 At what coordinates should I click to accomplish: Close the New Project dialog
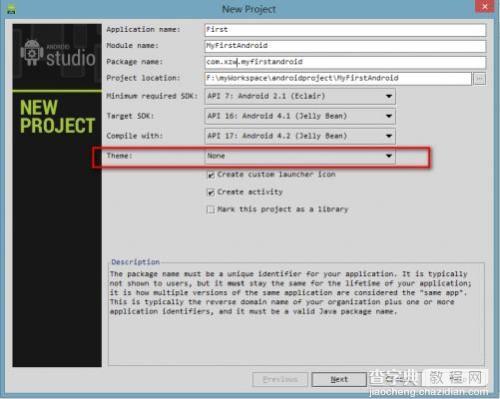click(485, 6)
